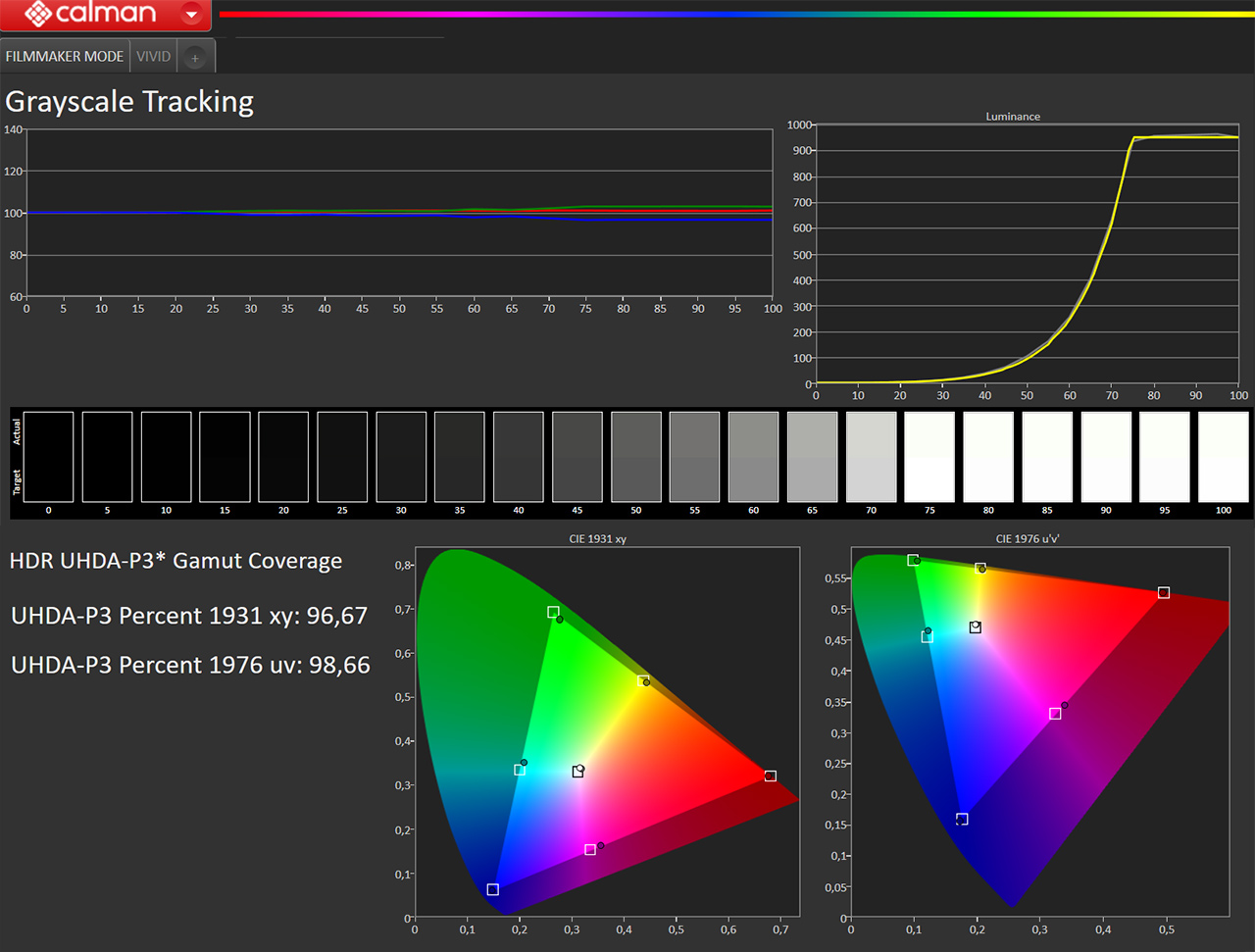Open the Calman main menu dropdown arrow
1255x952 pixels.
[x=192, y=14]
